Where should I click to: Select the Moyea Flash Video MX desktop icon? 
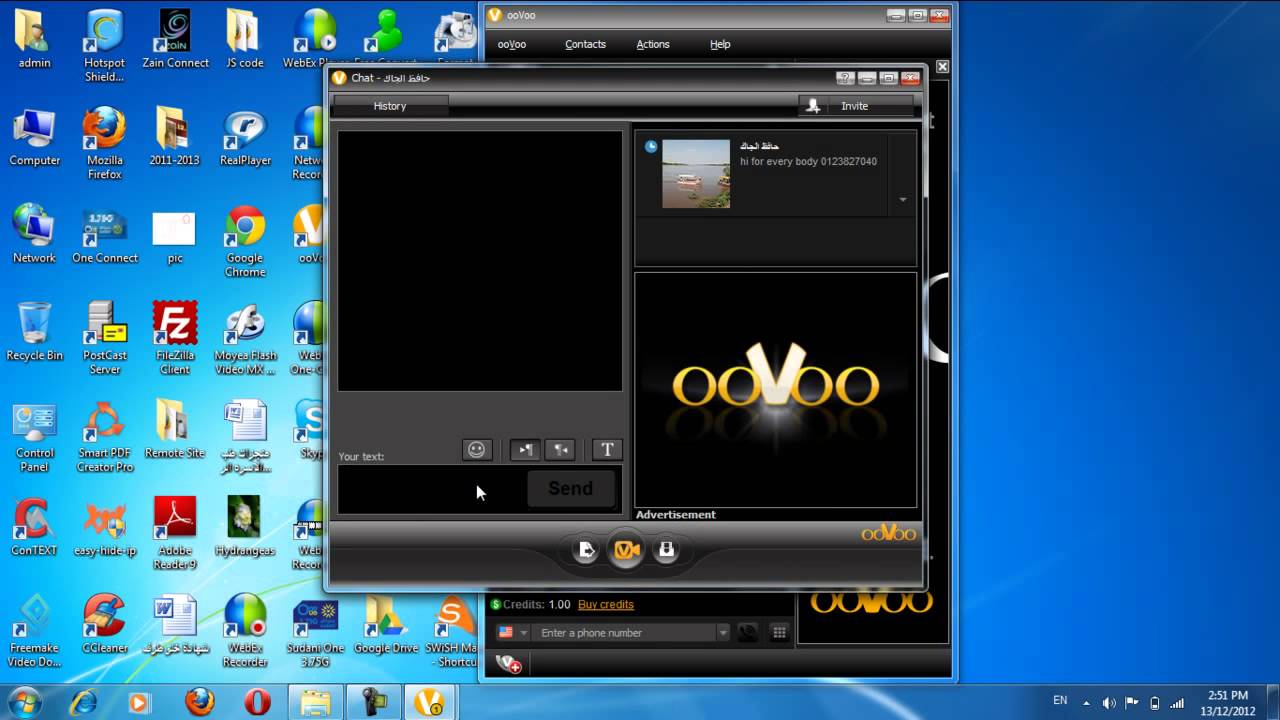point(245,340)
